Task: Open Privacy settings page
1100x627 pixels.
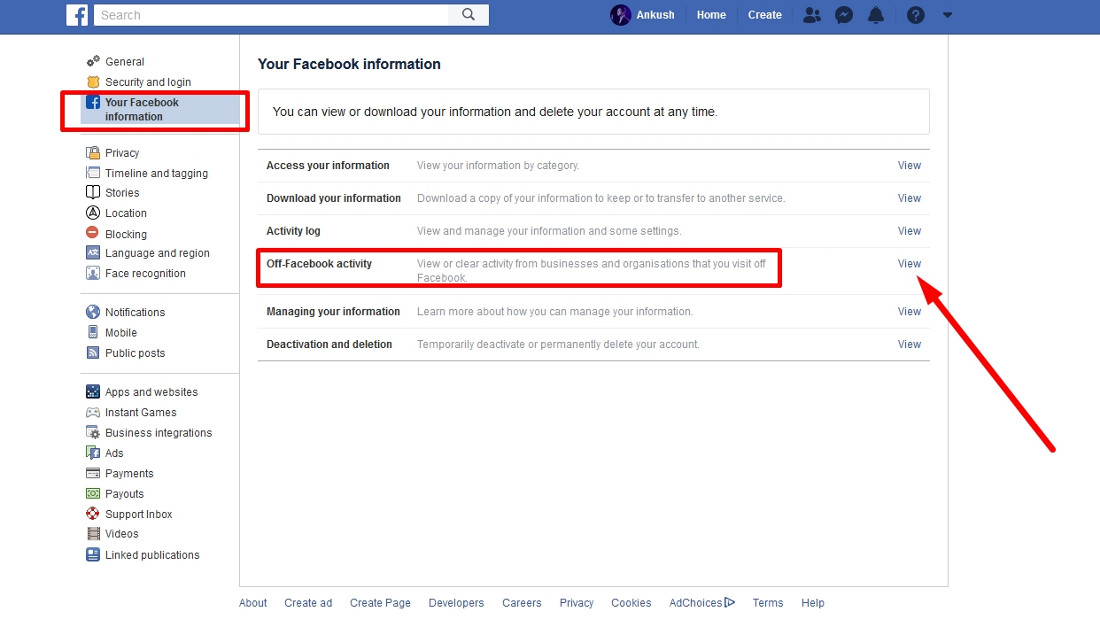Action: [x=122, y=153]
